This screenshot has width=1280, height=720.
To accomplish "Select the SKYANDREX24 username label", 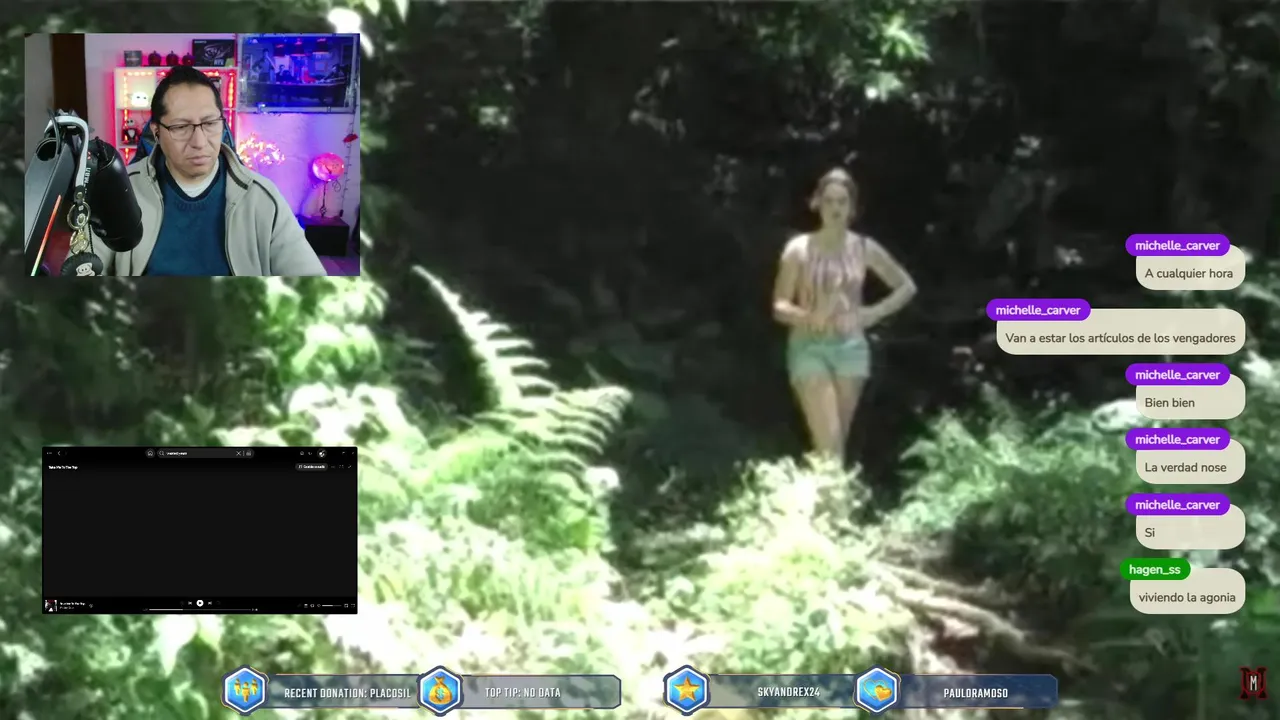I will click(788, 693).
